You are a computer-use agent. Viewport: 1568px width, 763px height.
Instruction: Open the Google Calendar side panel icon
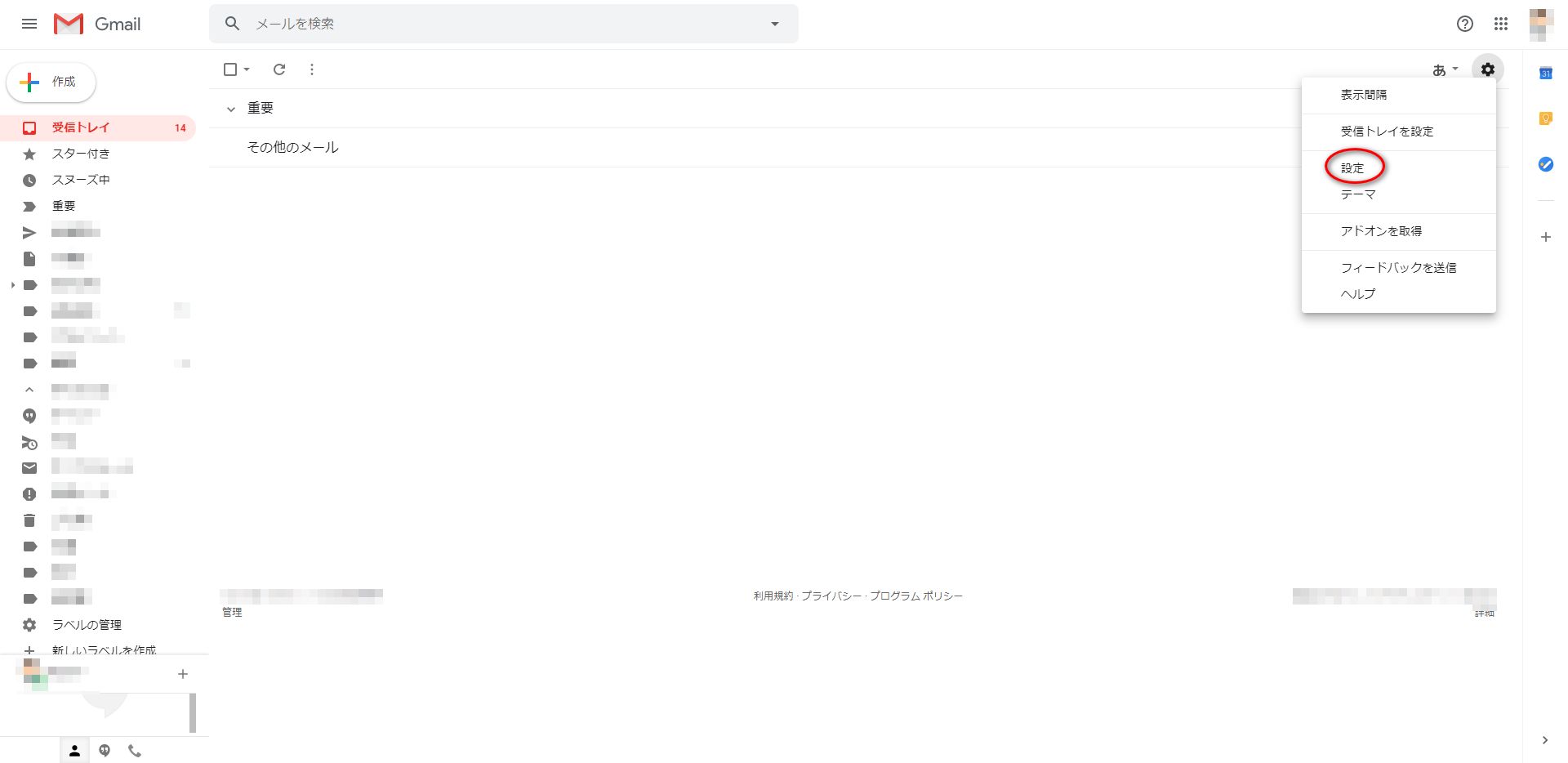[x=1545, y=74]
